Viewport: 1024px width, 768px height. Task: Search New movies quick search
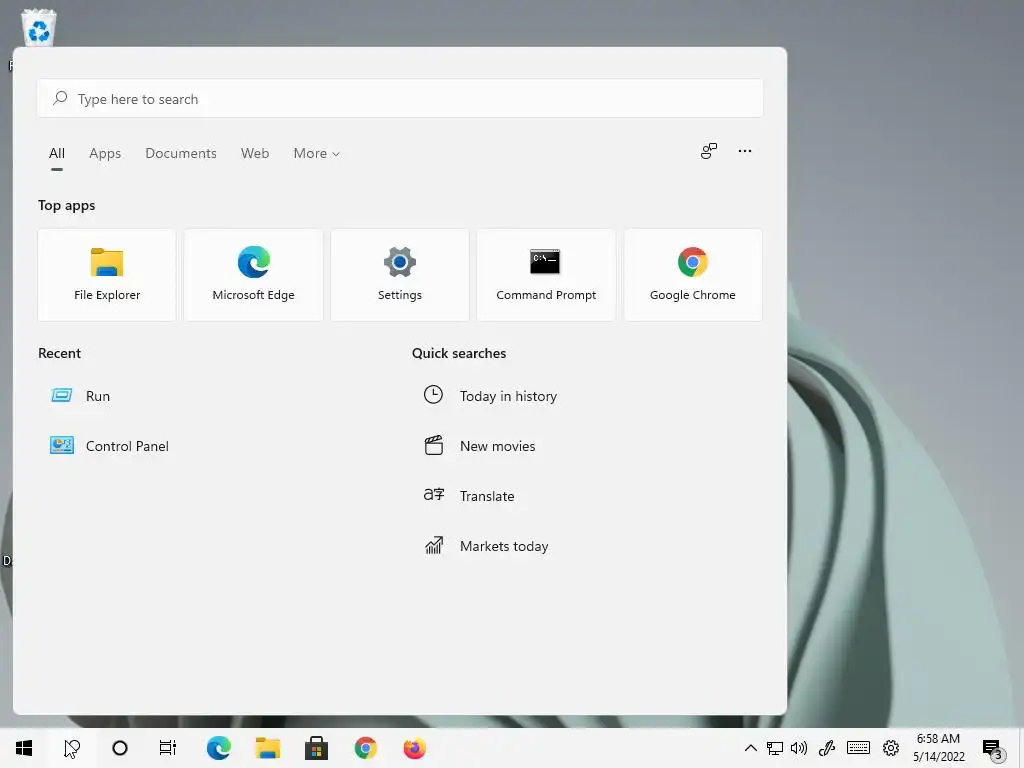(480, 446)
